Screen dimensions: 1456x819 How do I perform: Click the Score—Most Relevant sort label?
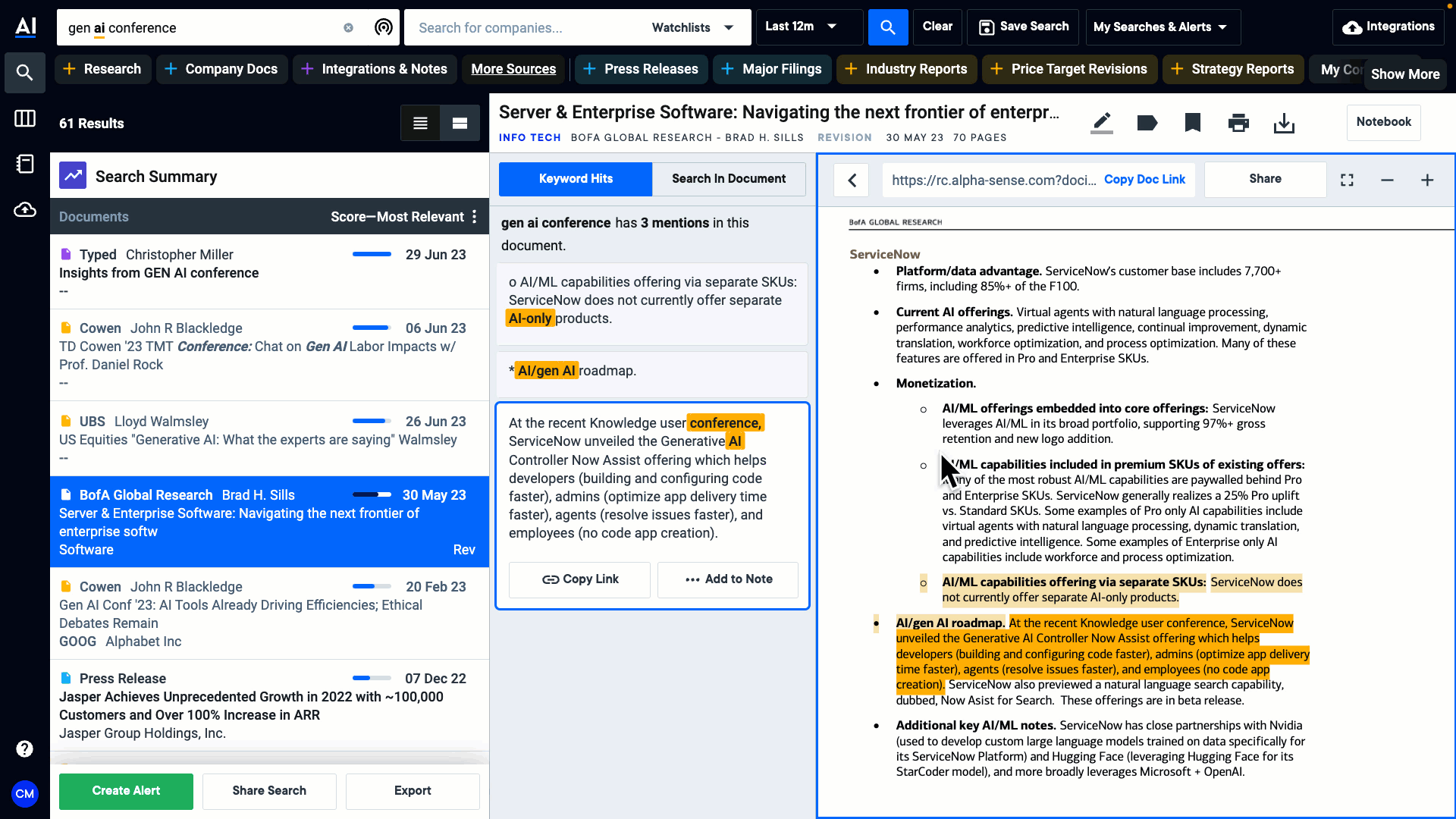pyautogui.click(x=397, y=217)
